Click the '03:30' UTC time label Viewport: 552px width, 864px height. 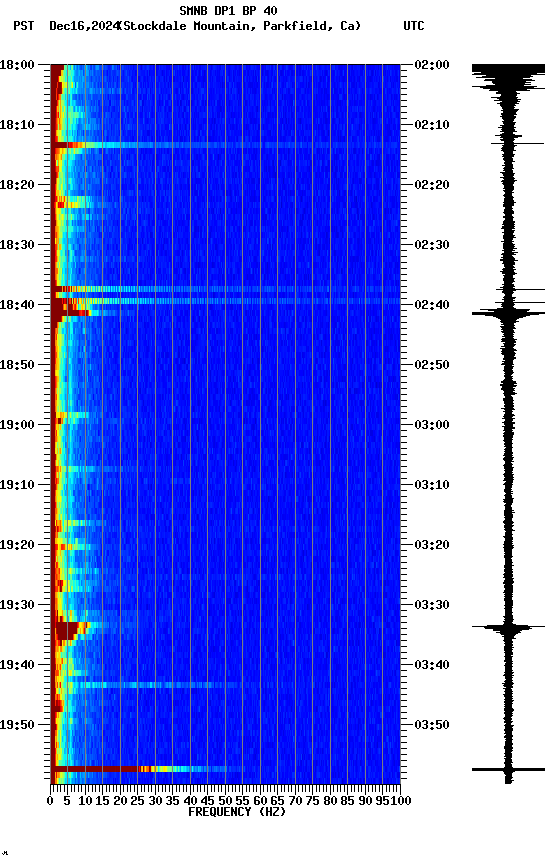pyautogui.click(x=432, y=606)
